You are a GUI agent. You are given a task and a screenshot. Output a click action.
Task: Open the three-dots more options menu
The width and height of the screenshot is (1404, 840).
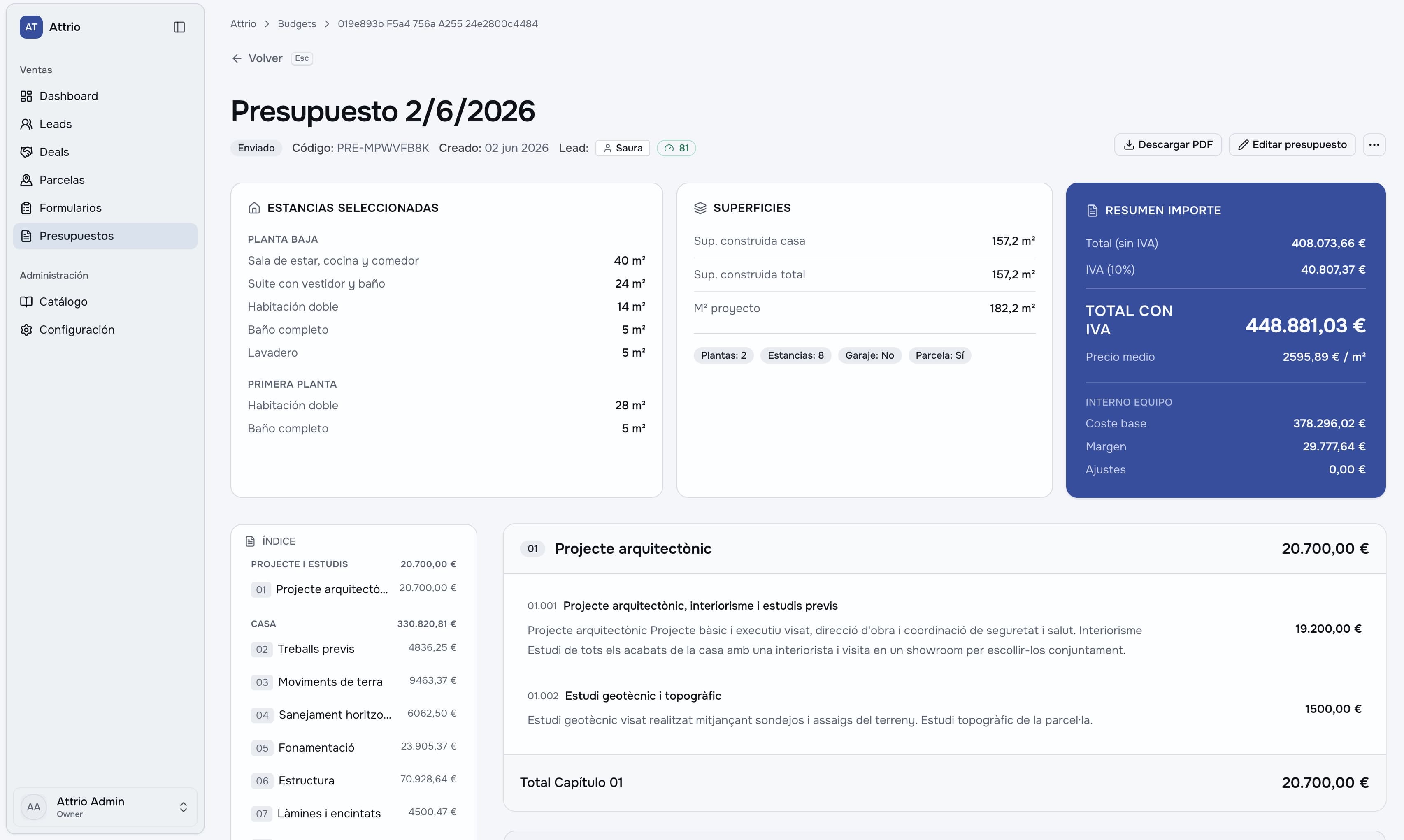point(1374,145)
